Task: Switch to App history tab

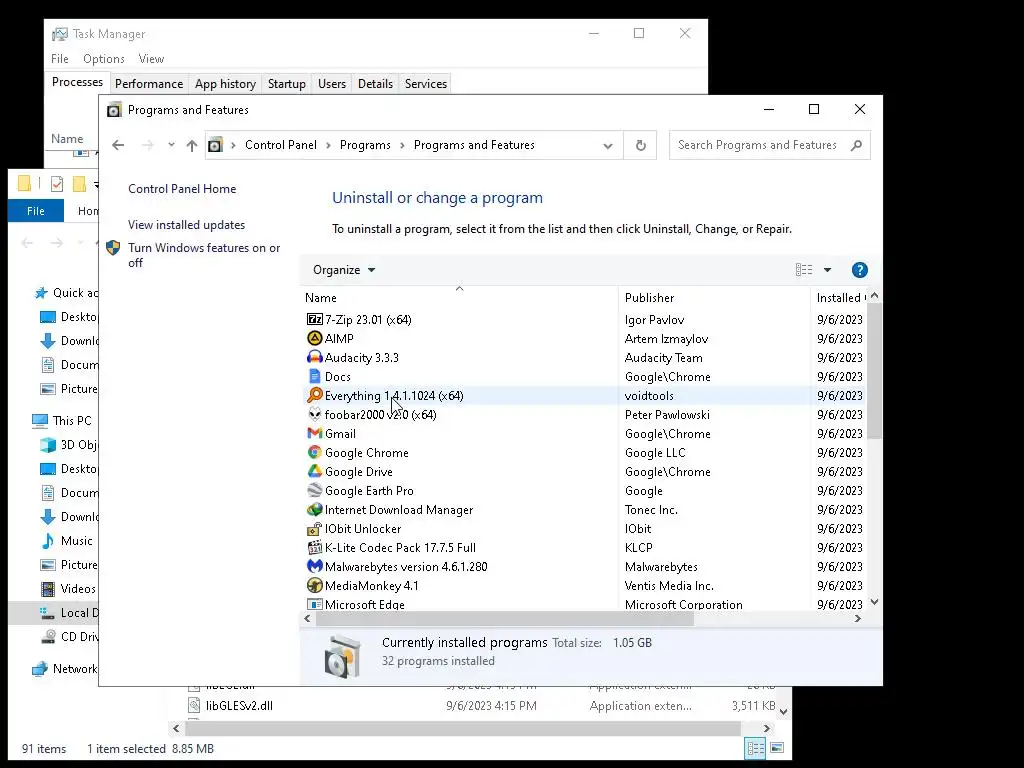Action: click(225, 84)
